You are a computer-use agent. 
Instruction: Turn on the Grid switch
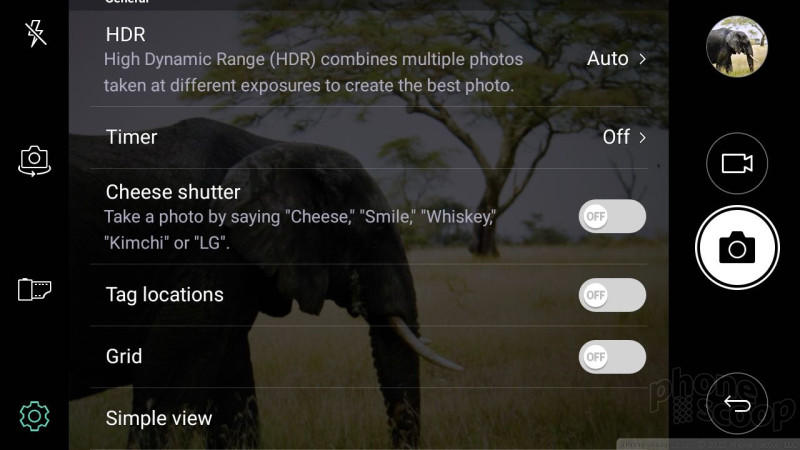(x=612, y=357)
